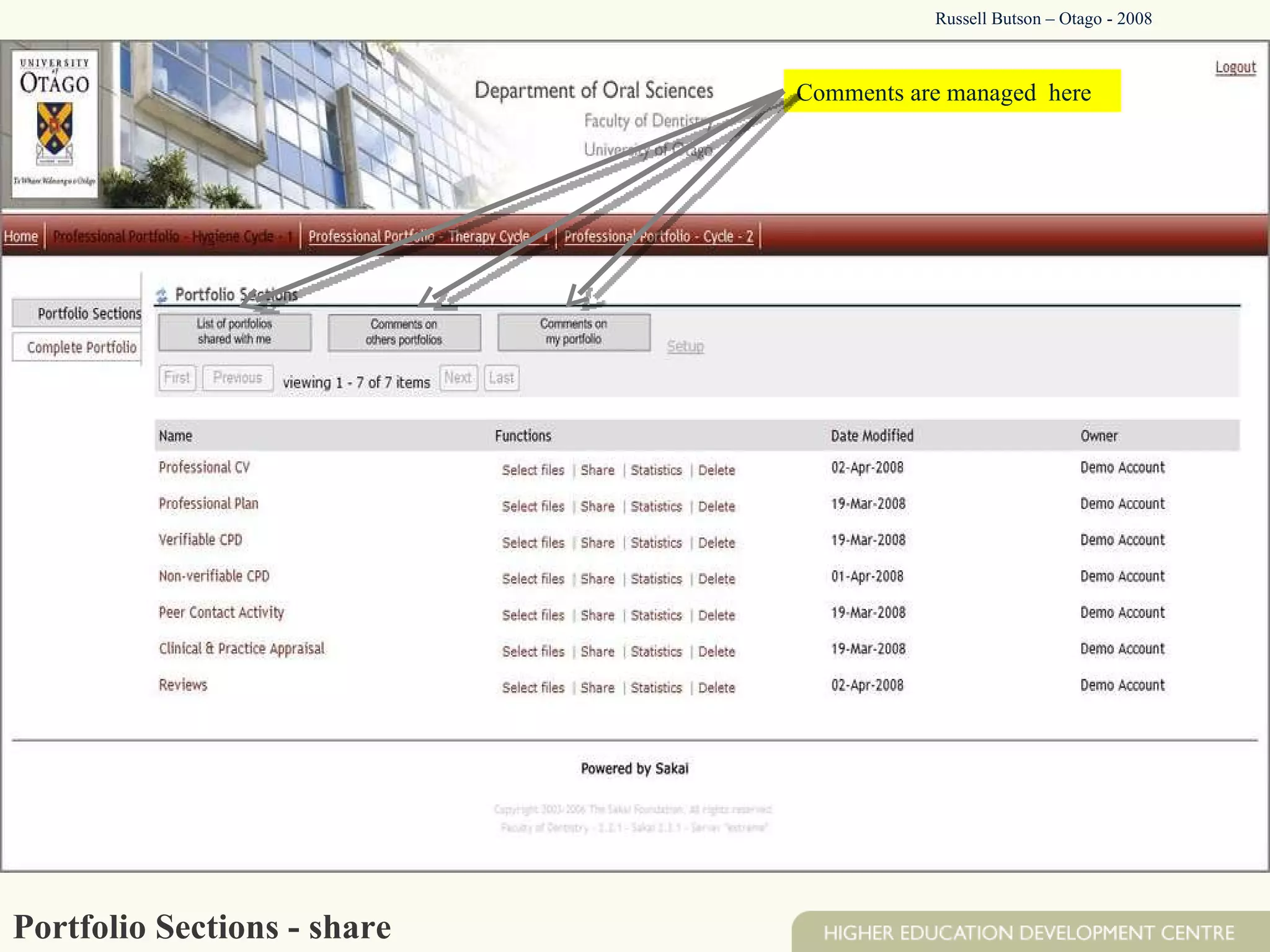Delete the Professional Plan section
The image size is (1270, 952).
pos(717,506)
